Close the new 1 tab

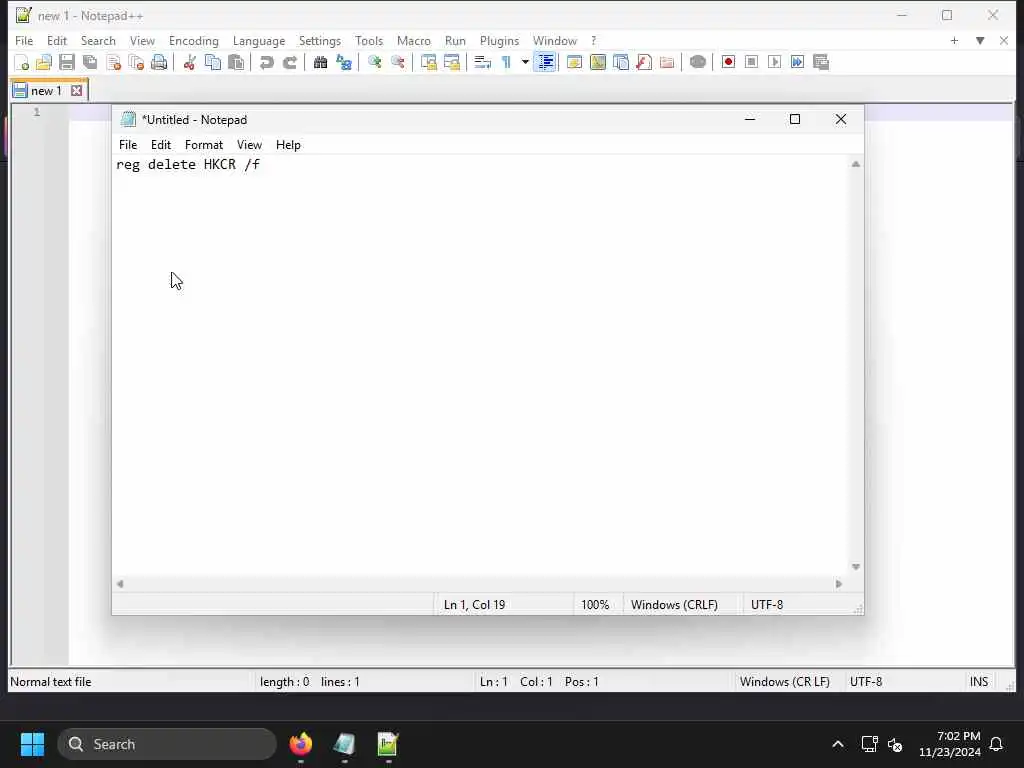coord(76,91)
